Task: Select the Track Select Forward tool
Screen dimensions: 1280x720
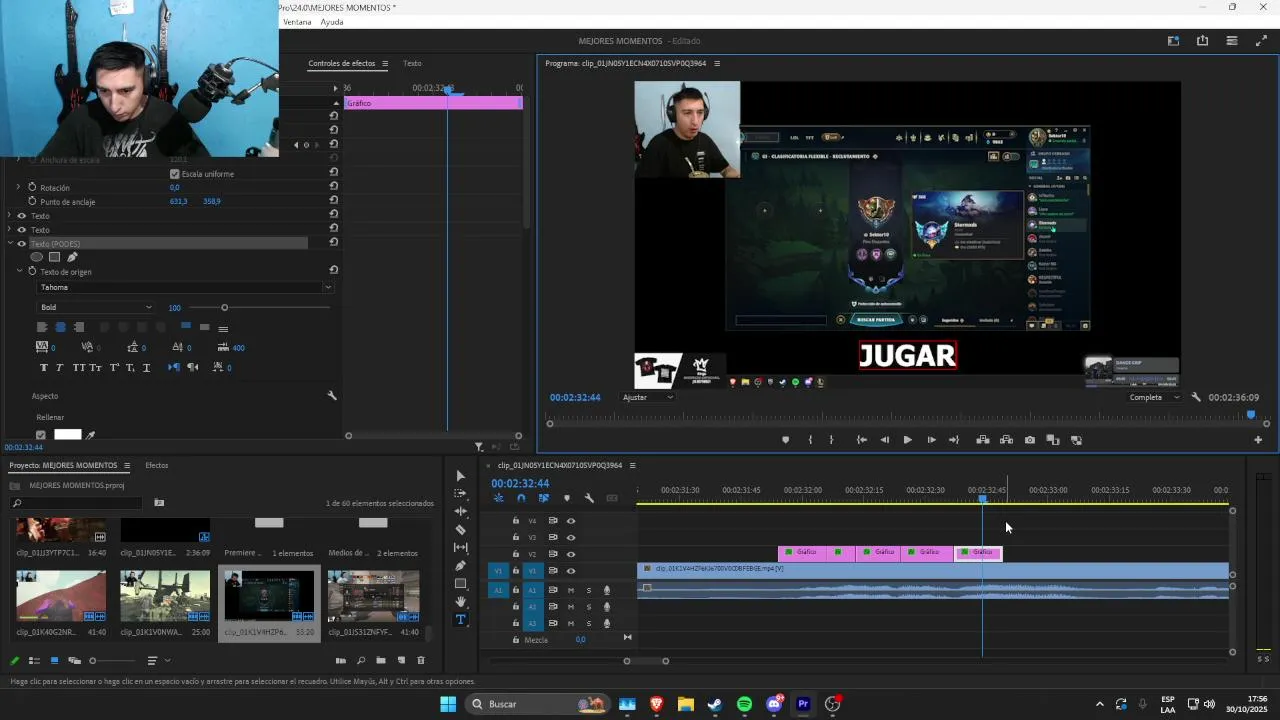Action: 460,494
